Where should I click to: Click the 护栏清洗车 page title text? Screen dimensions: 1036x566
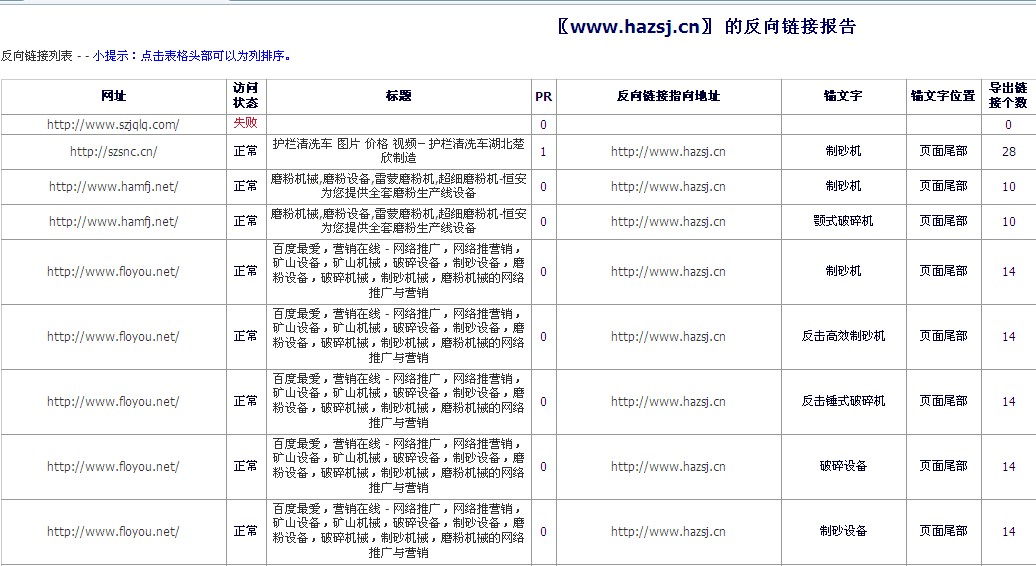(x=398, y=151)
